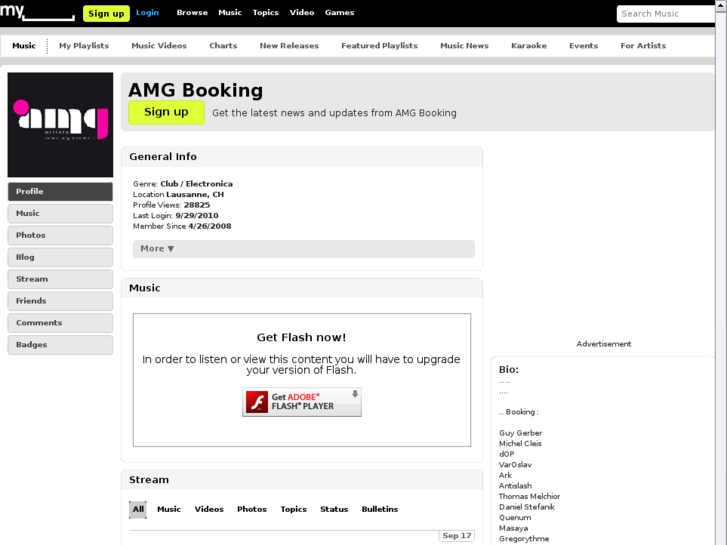
Task: Click Daniel Stefanik in the Bio list
Action: click(x=527, y=507)
